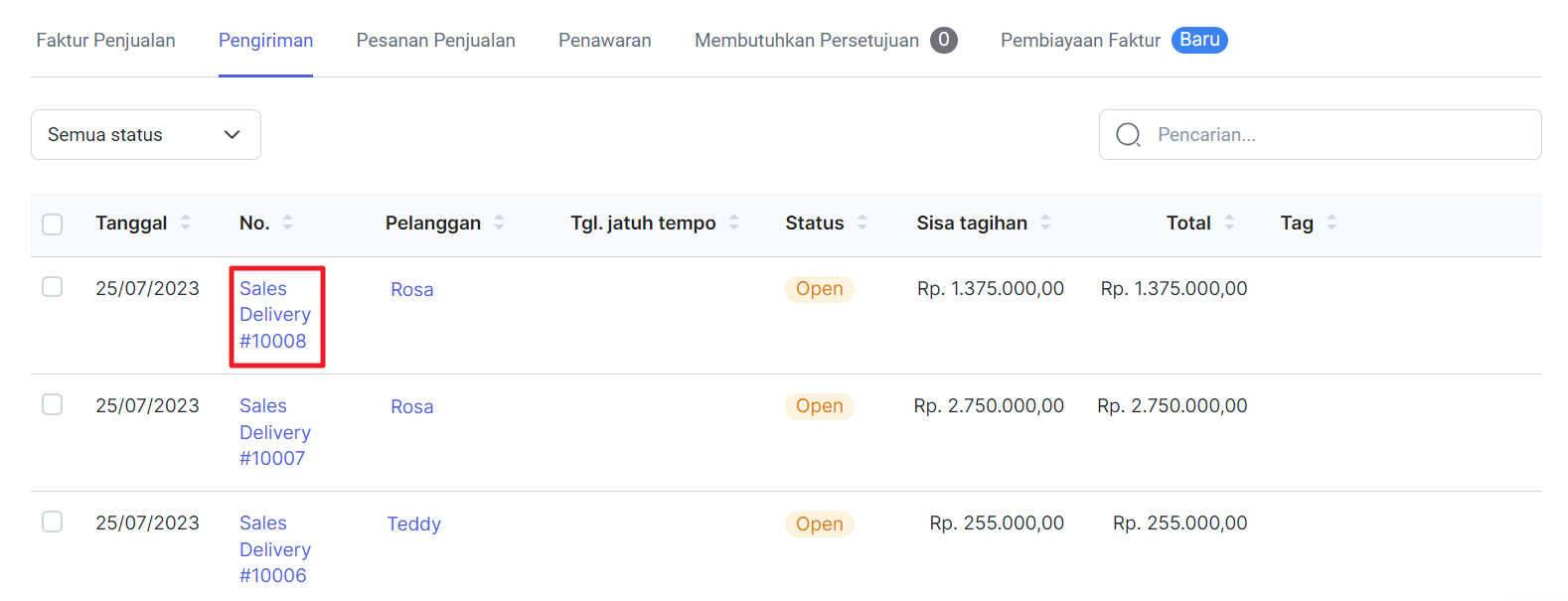
Task: Open the Pesanan Penjualan tab
Action: (435, 41)
